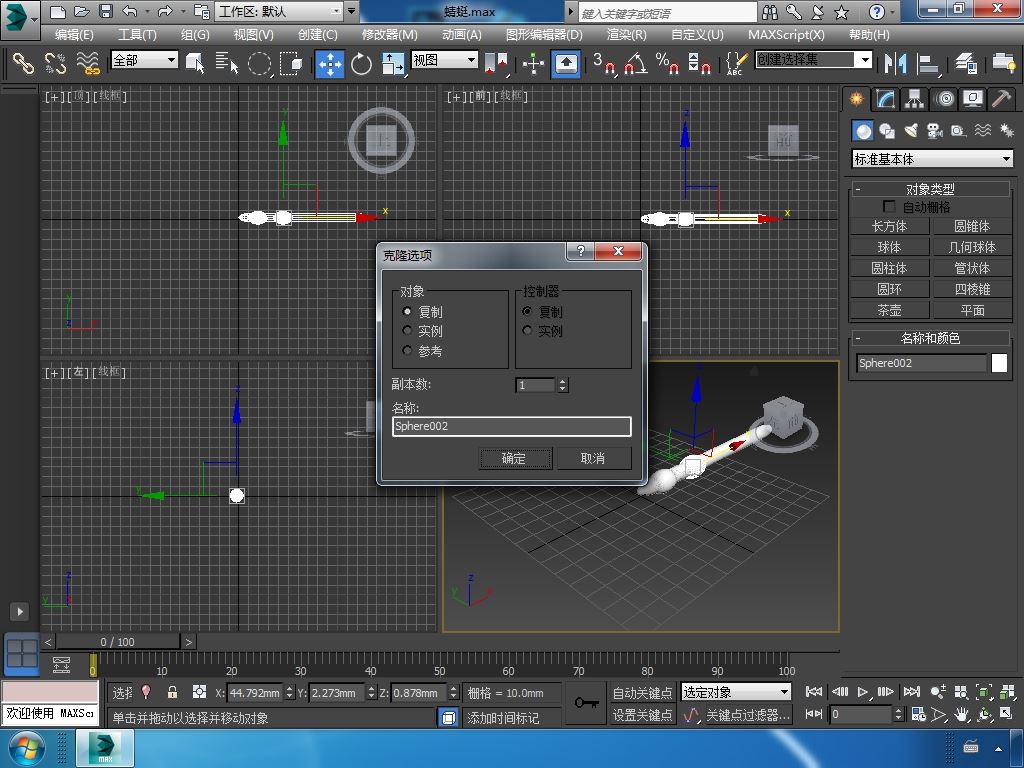This screenshot has width=1024, height=768.
Task: Click the Select and Link chain icon
Action: (23, 64)
